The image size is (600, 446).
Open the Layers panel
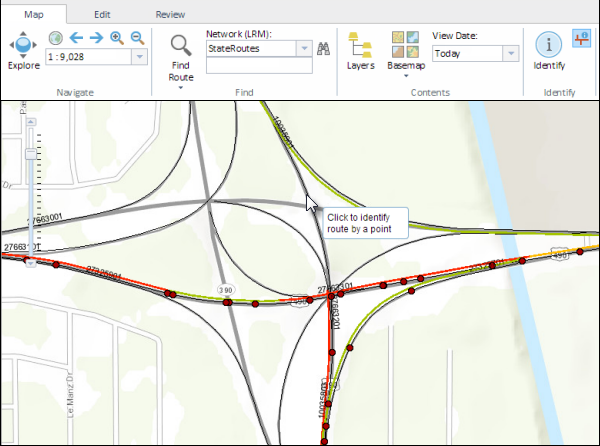pos(360,48)
